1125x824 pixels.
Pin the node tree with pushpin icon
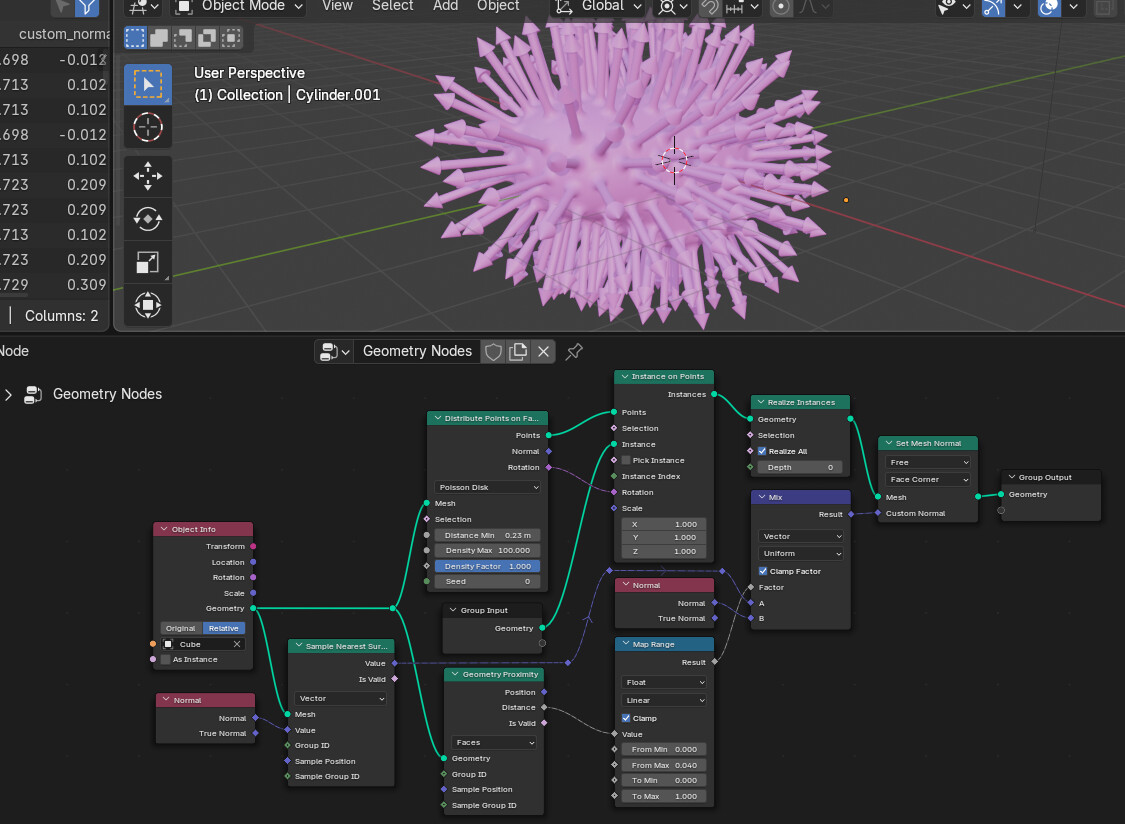574,352
